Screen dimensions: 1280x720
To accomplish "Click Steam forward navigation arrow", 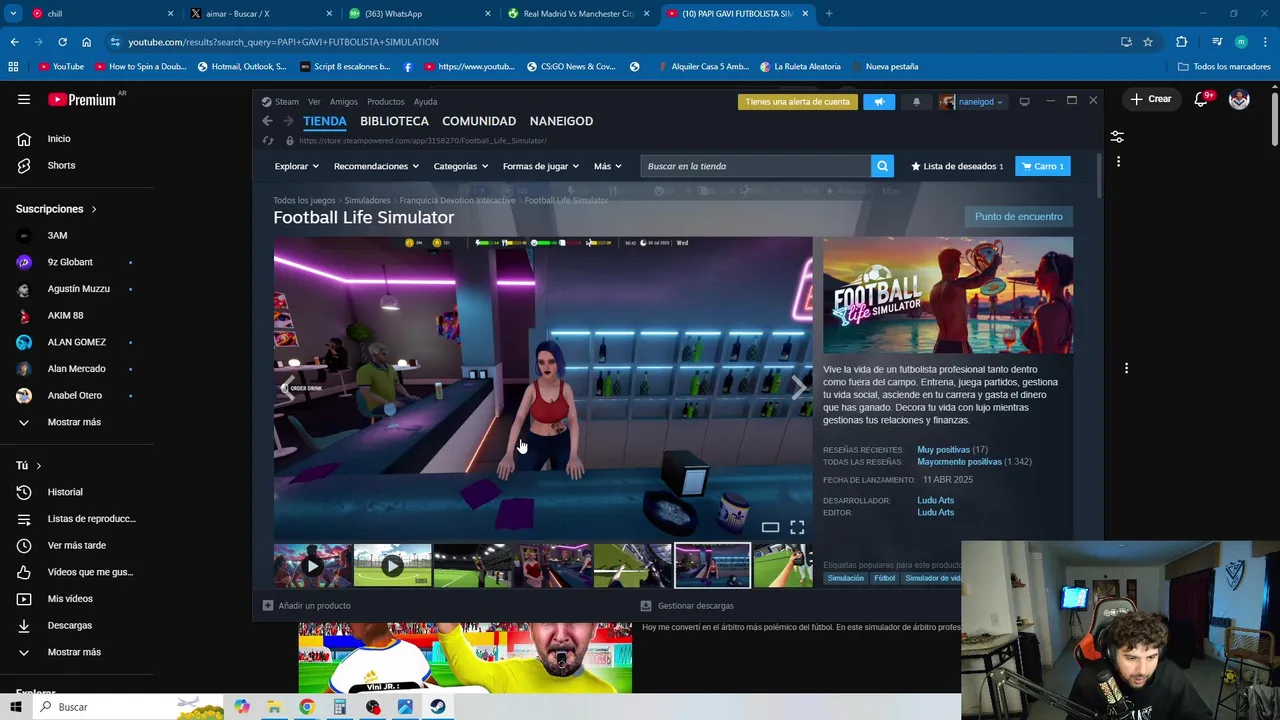I will tap(289, 121).
